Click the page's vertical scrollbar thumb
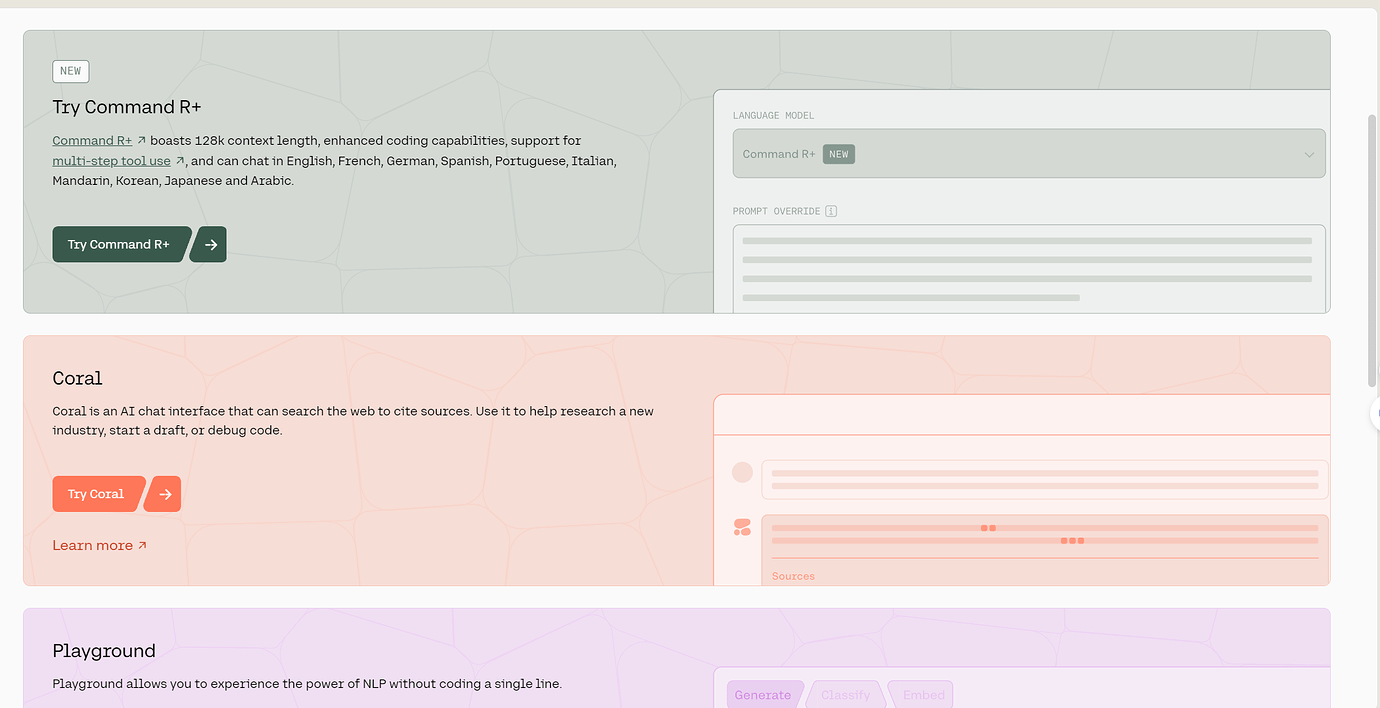This screenshot has height=708, width=1380. pos(1372,250)
